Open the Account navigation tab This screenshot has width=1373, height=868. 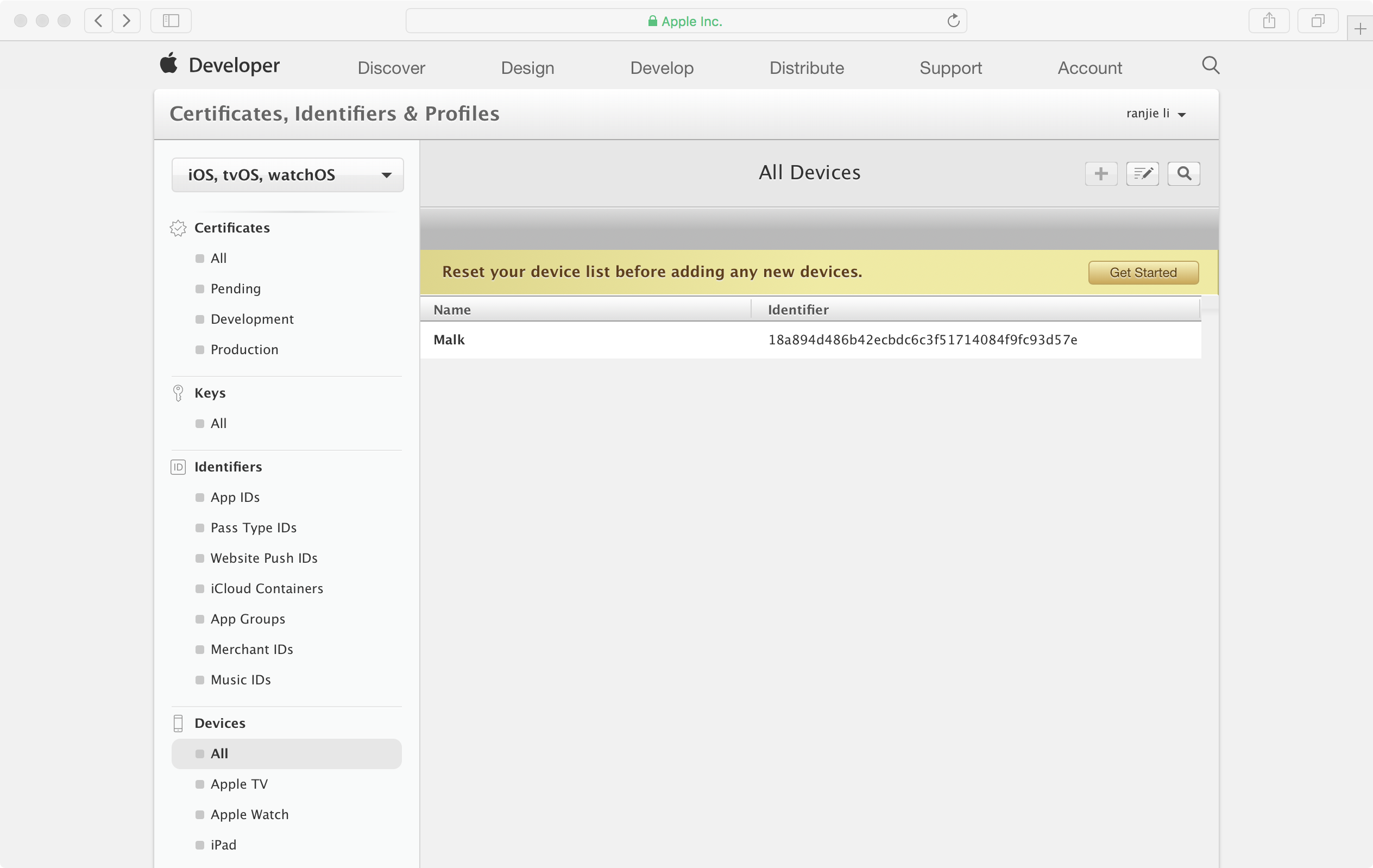(x=1089, y=68)
